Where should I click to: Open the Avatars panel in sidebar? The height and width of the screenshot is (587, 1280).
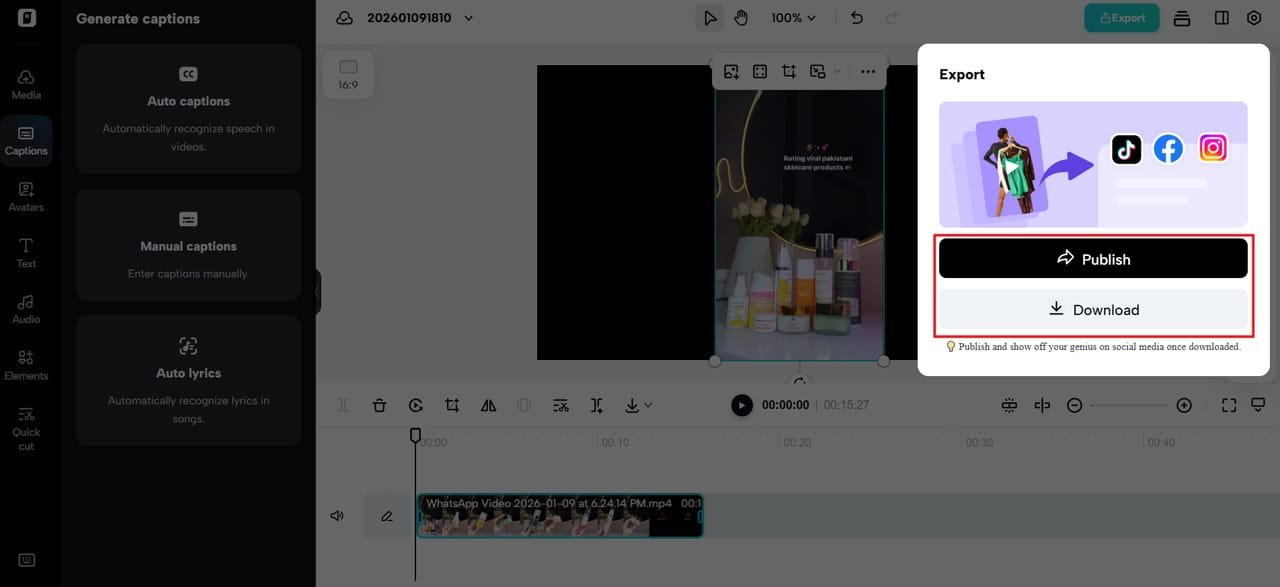(26, 196)
